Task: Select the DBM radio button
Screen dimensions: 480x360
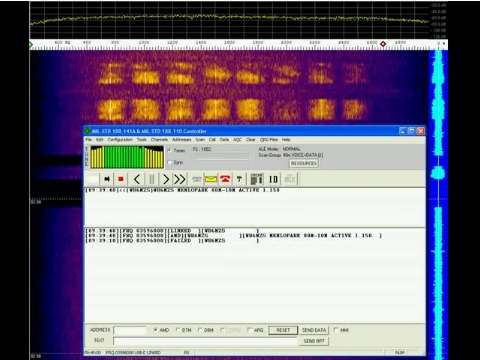Action: point(200,330)
